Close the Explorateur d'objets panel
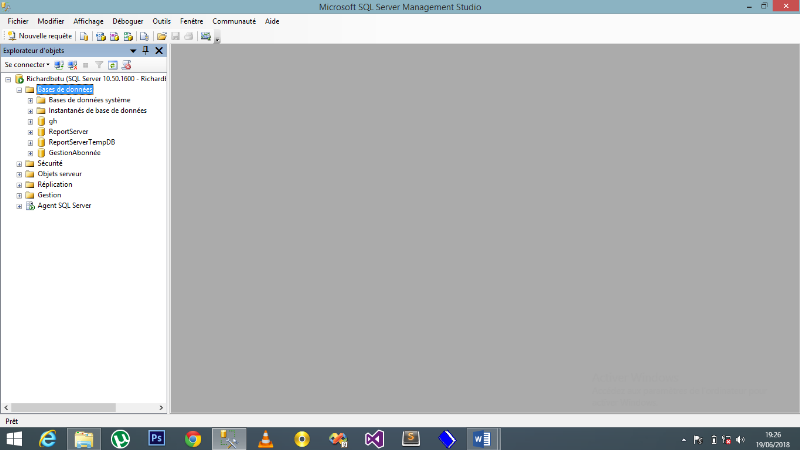Image resolution: width=800 pixels, height=450 pixels. [x=159, y=51]
